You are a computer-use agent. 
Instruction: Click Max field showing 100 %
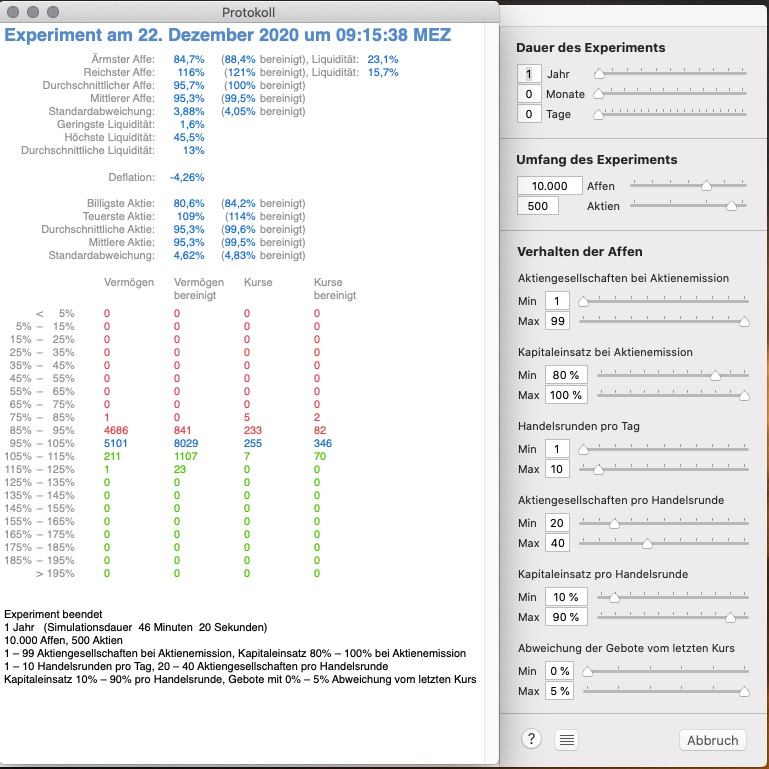tap(566, 395)
